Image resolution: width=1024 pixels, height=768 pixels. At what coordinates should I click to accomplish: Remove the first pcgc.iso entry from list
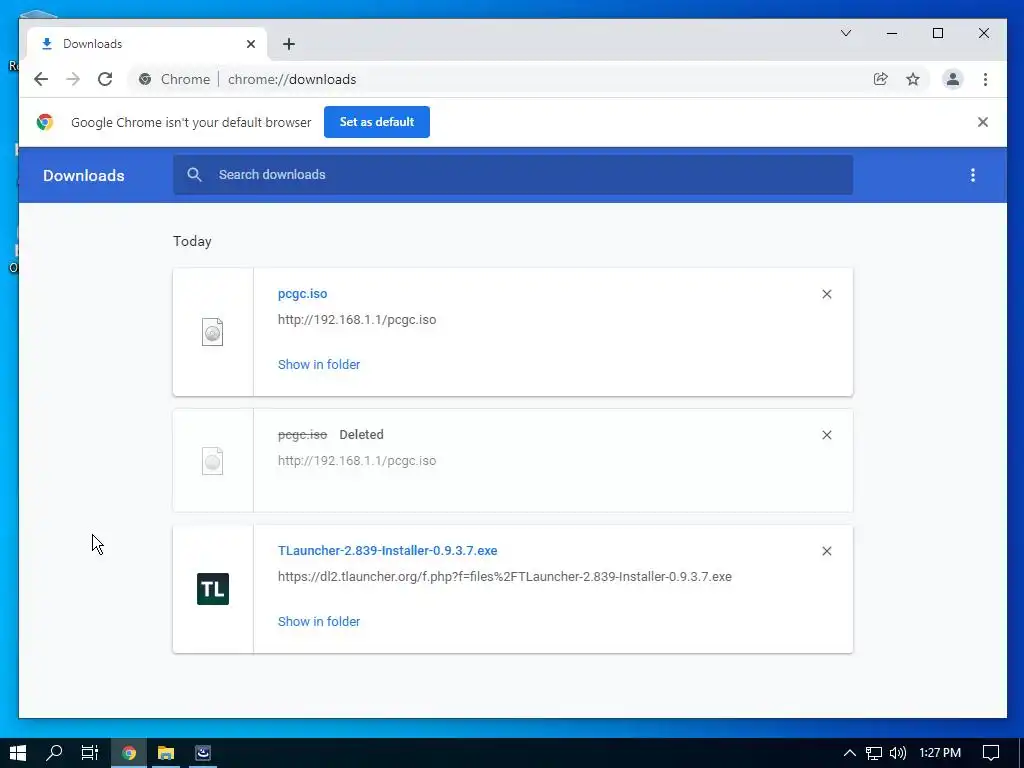[826, 294]
